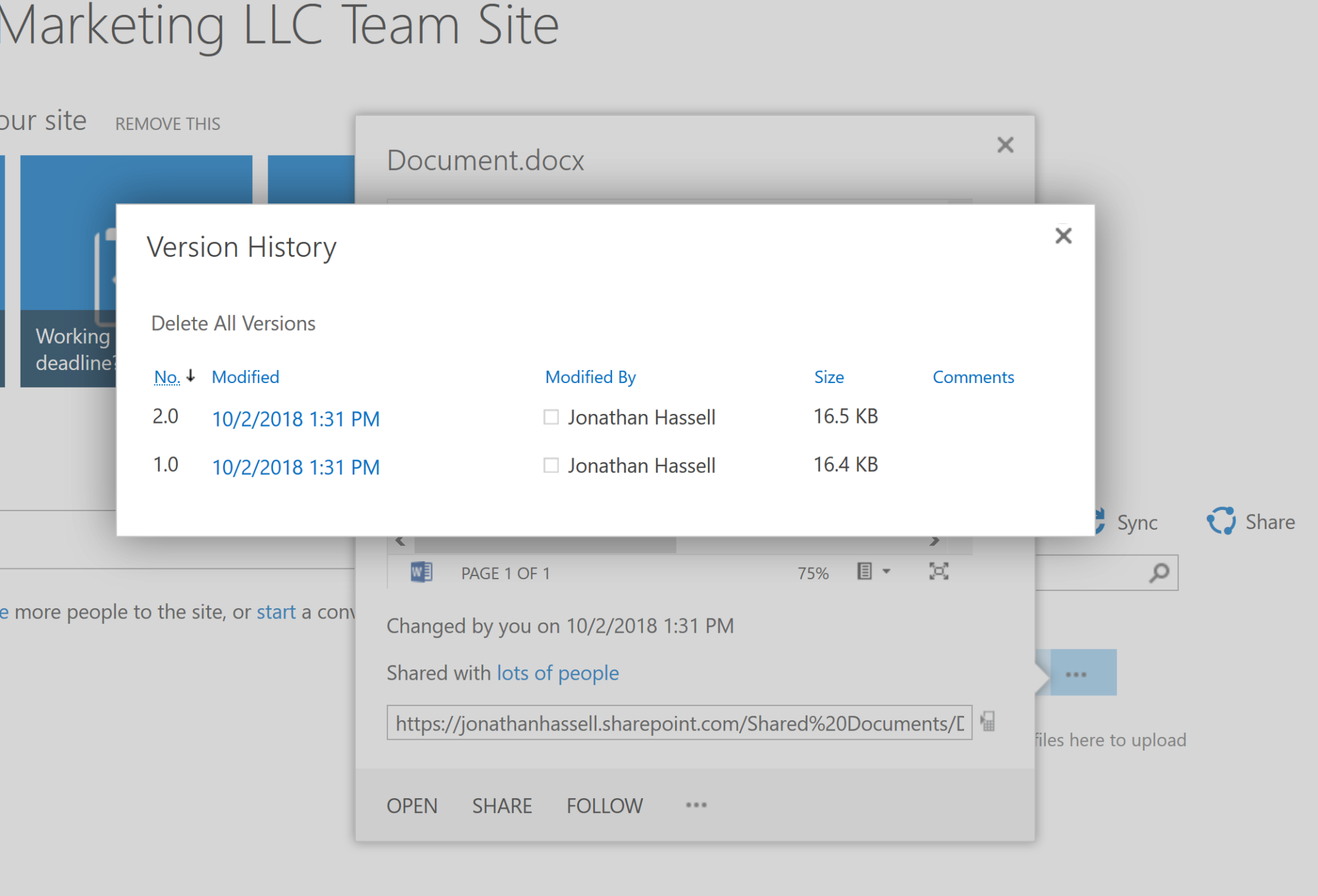Click the 75% zoom level in preview
The image size is (1318, 896).
point(813,573)
